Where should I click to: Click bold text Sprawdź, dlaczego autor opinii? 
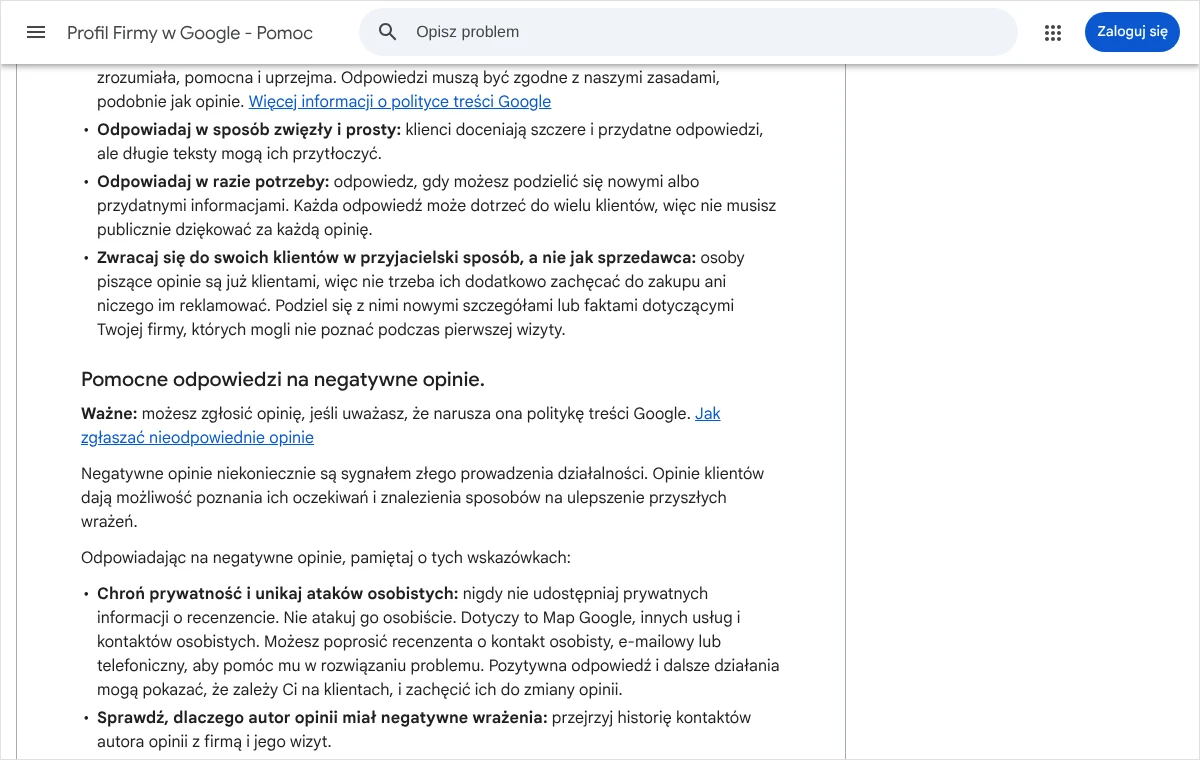[322, 718]
